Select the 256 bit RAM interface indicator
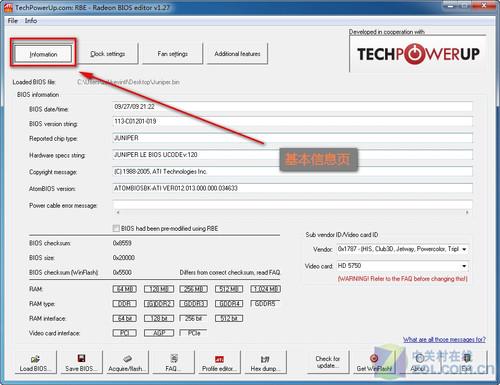Image resolution: width=500 pixels, height=385 pixels. pyautogui.click(x=193, y=318)
